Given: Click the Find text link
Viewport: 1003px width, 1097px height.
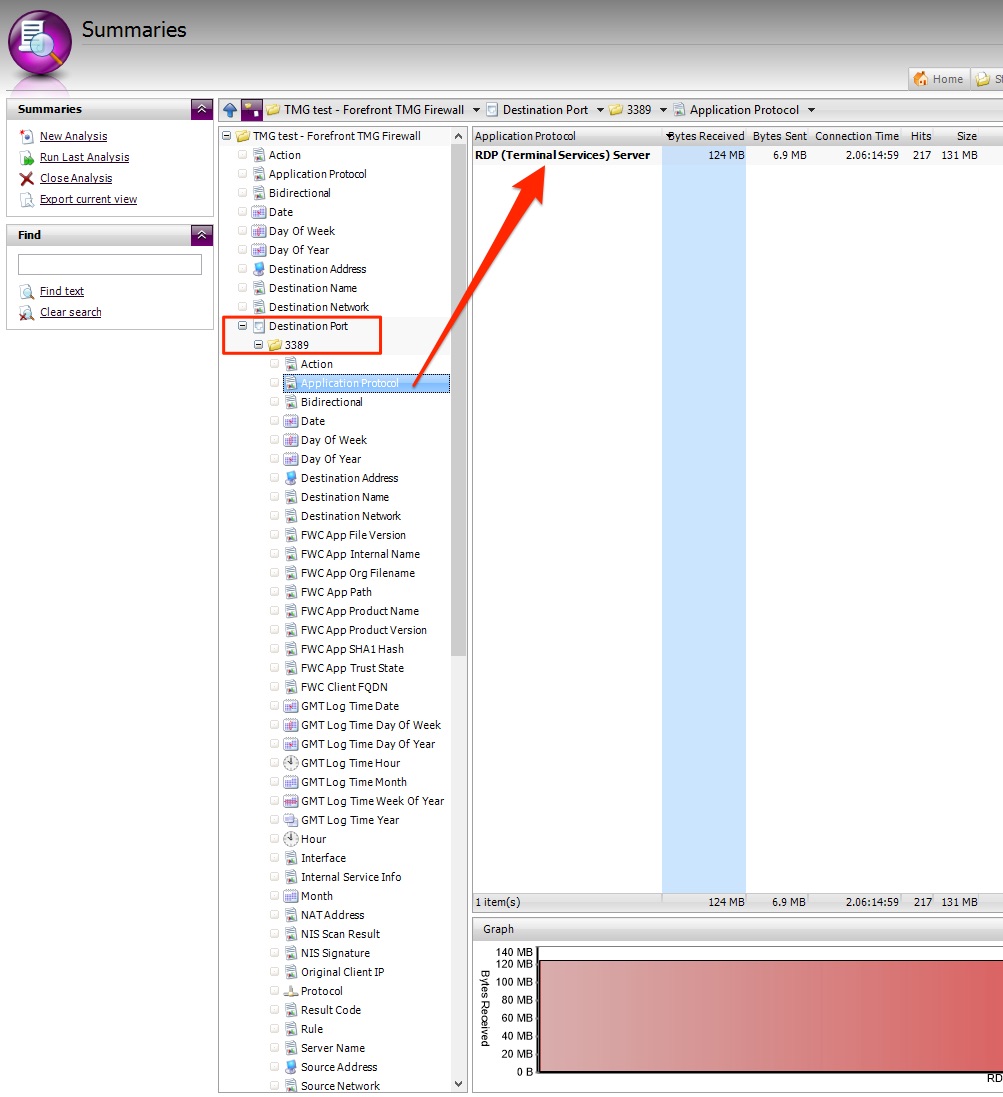Looking at the screenshot, I should 62,291.
